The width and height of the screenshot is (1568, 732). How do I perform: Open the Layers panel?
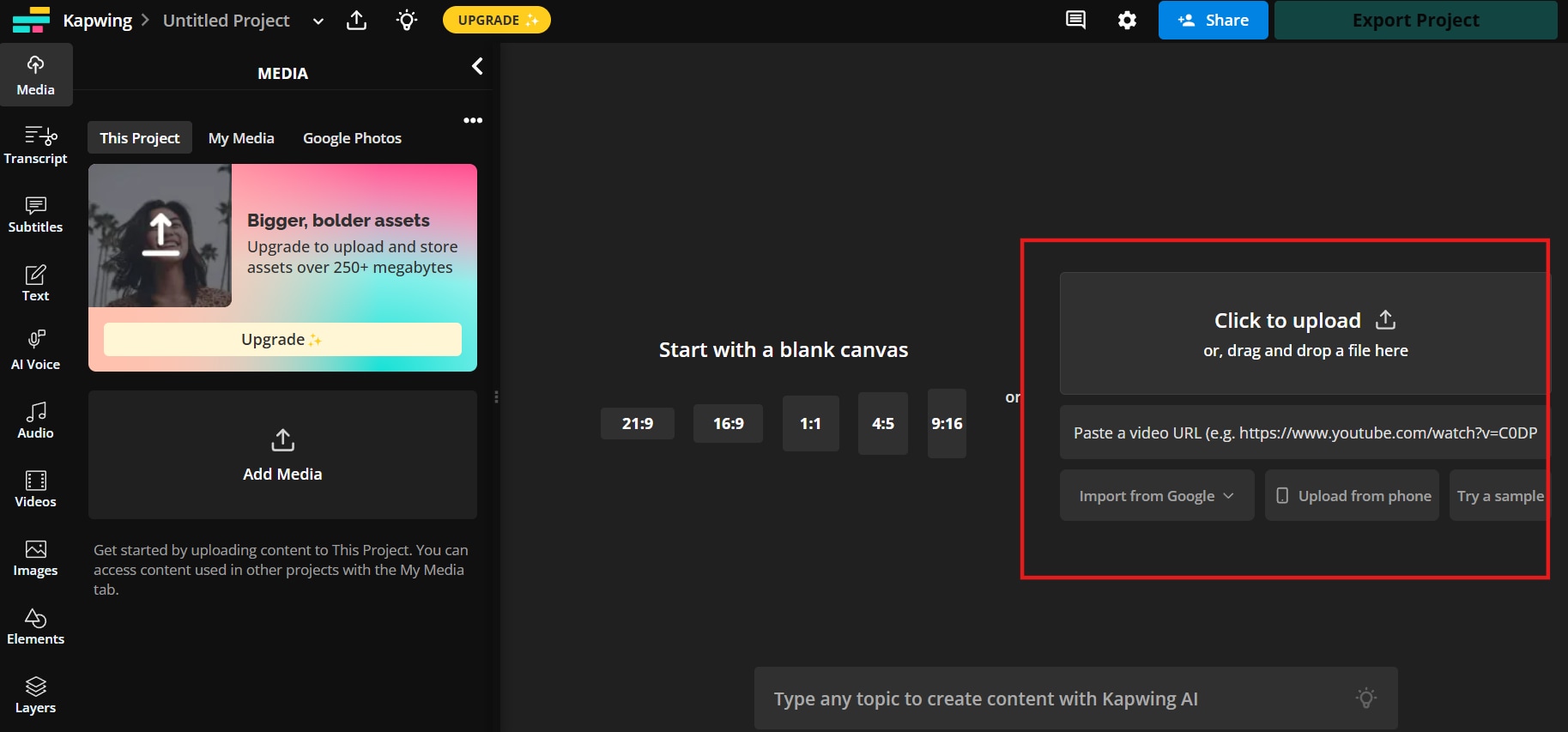(x=36, y=694)
